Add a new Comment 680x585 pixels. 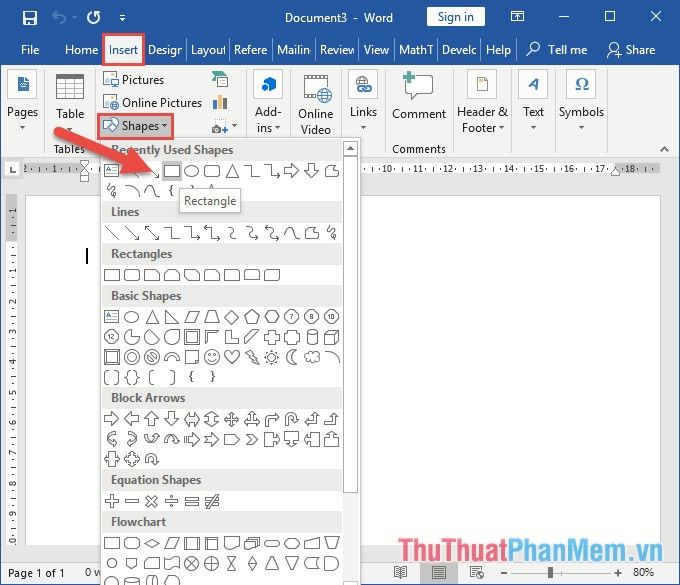[x=418, y=96]
